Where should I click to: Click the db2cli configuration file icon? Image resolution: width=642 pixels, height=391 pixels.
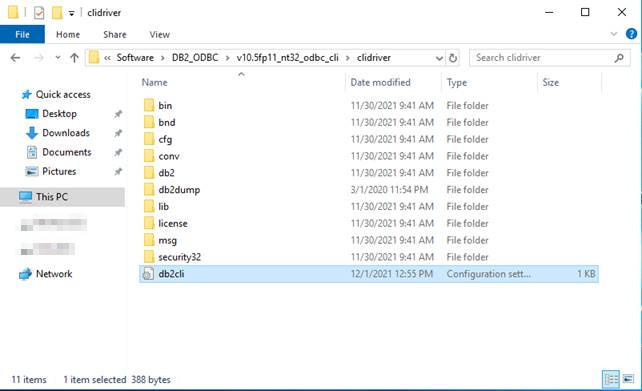tap(148, 274)
